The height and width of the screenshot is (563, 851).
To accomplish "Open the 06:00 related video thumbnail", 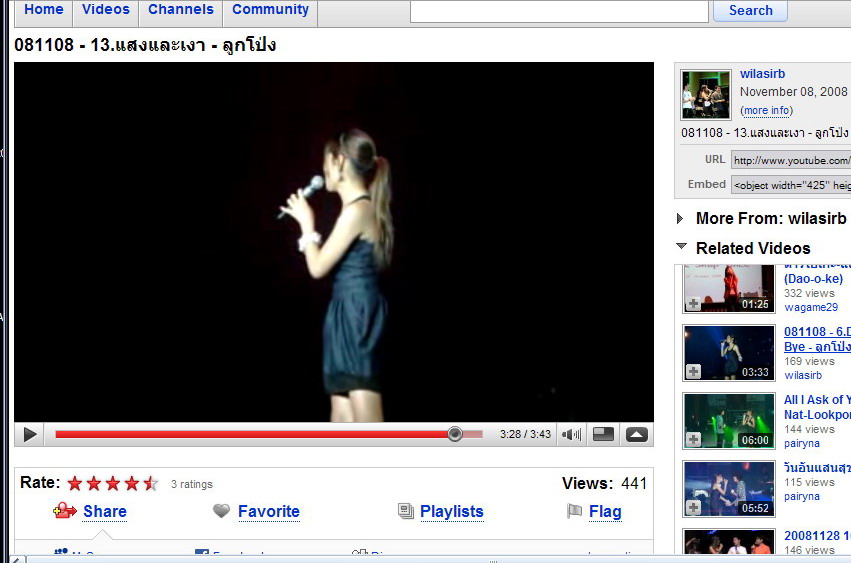I will [729, 421].
